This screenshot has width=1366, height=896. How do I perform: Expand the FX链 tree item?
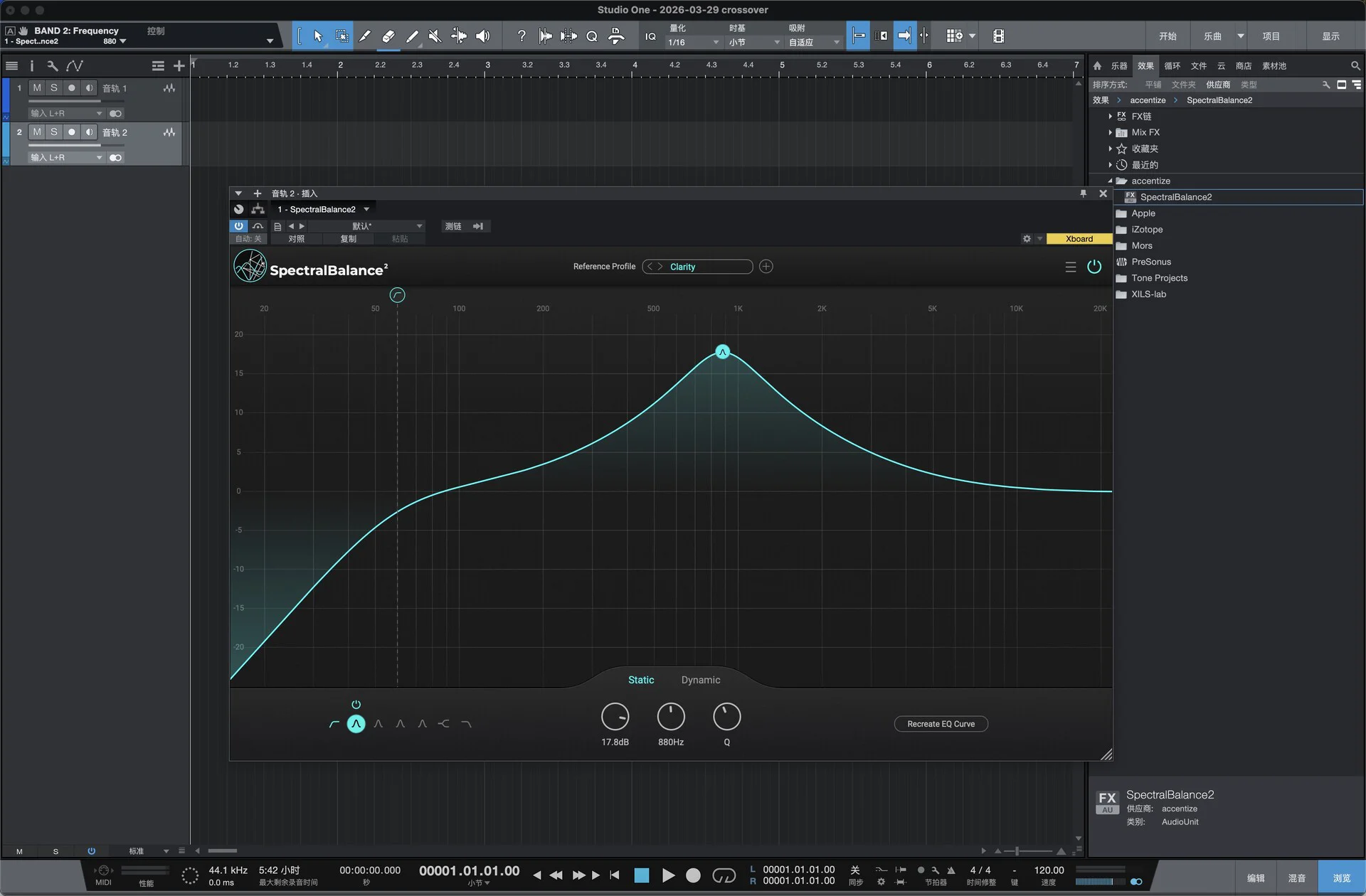pos(1110,116)
